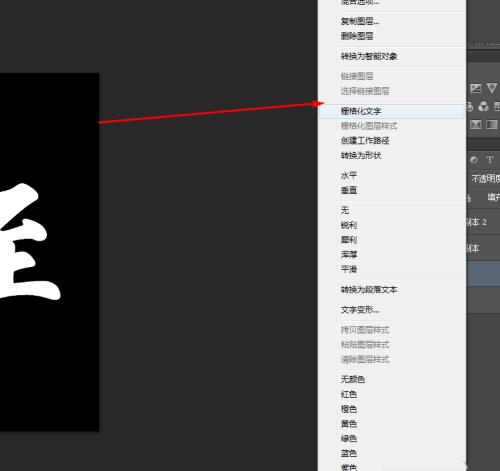Label the layer 红色
500x471 pixels.
tap(349, 394)
